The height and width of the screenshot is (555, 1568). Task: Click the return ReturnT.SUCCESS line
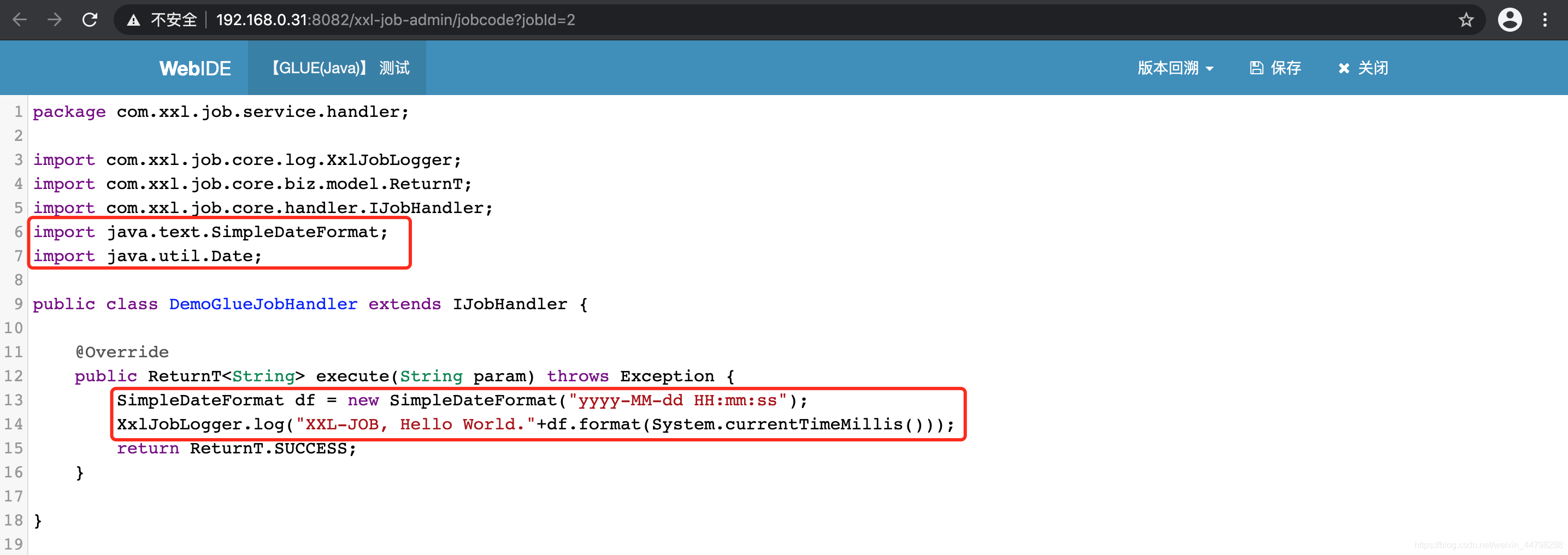[x=237, y=448]
